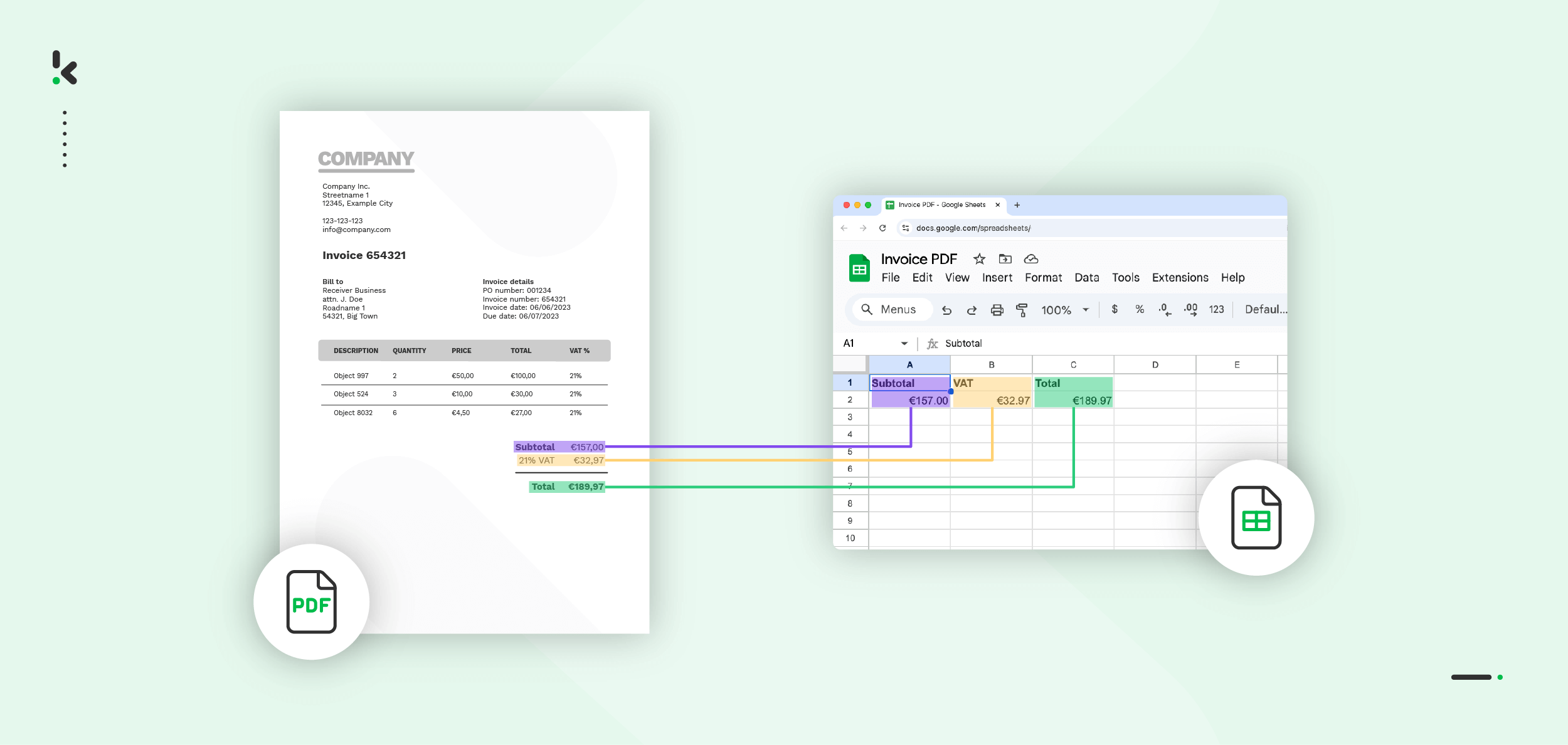Increase decimal places icon
This screenshot has height=745, width=1568.
pos(1190,309)
